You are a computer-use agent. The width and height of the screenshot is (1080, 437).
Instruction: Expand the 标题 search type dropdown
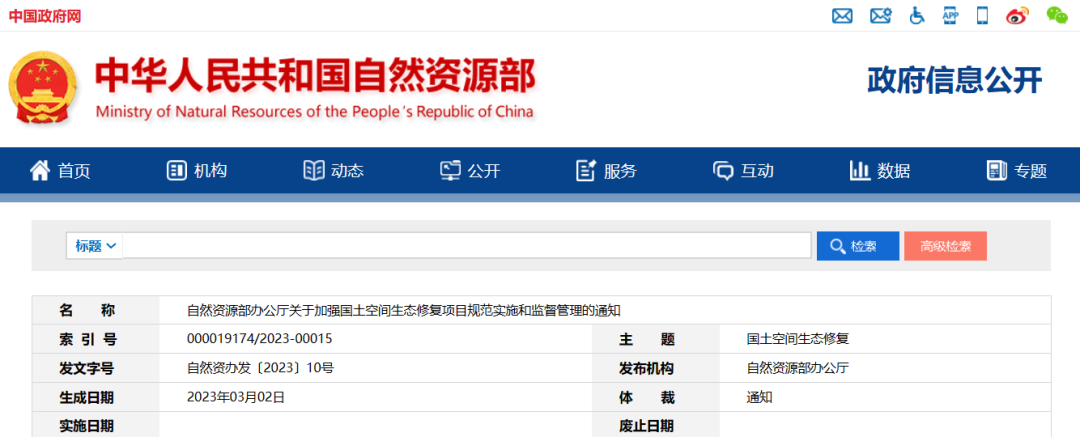click(x=95, y=246)
